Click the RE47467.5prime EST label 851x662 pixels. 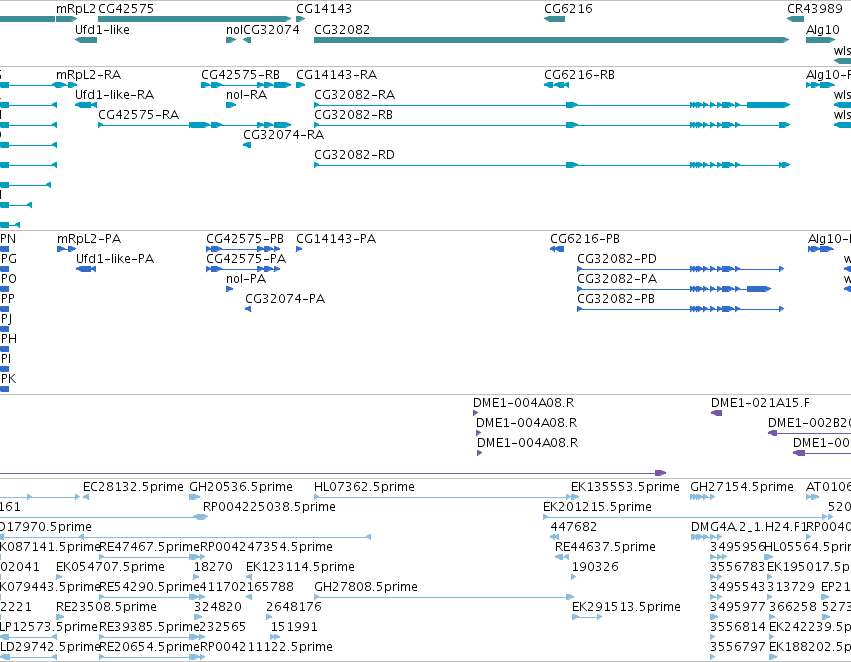pos(150,547)
